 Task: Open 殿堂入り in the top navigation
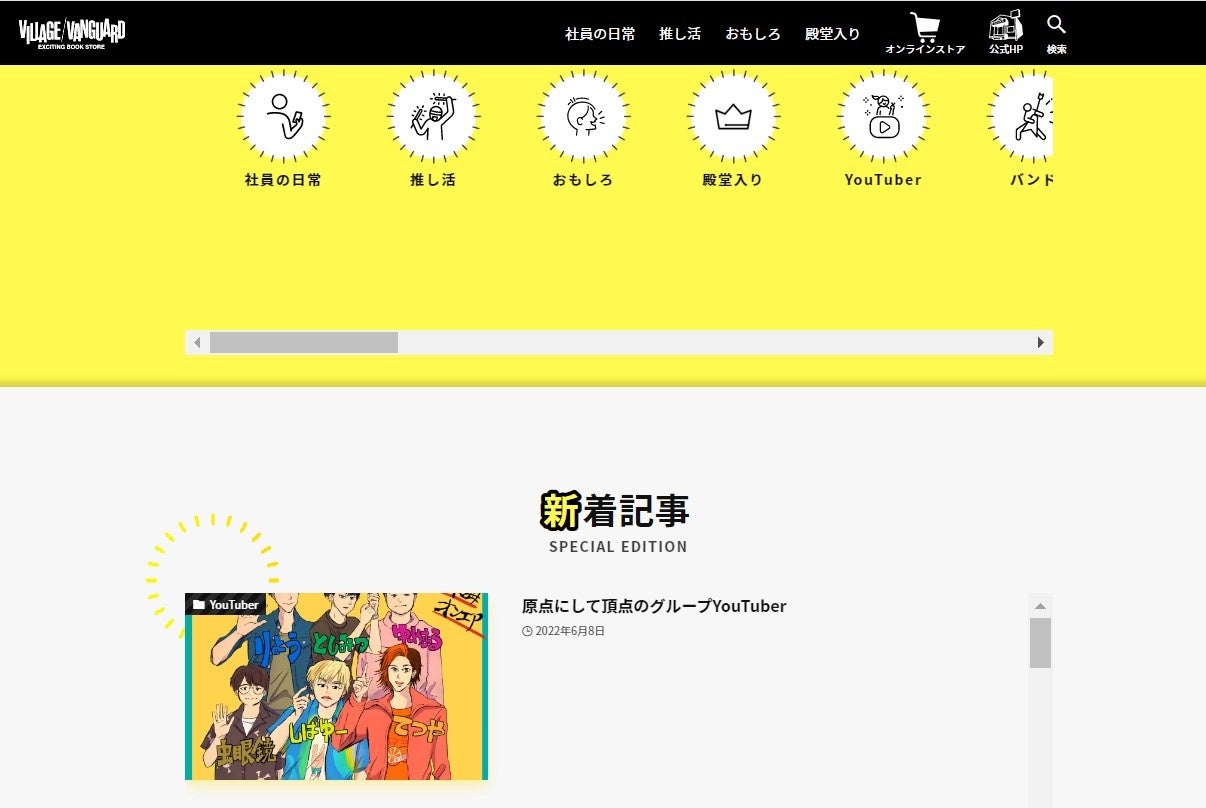833,33
